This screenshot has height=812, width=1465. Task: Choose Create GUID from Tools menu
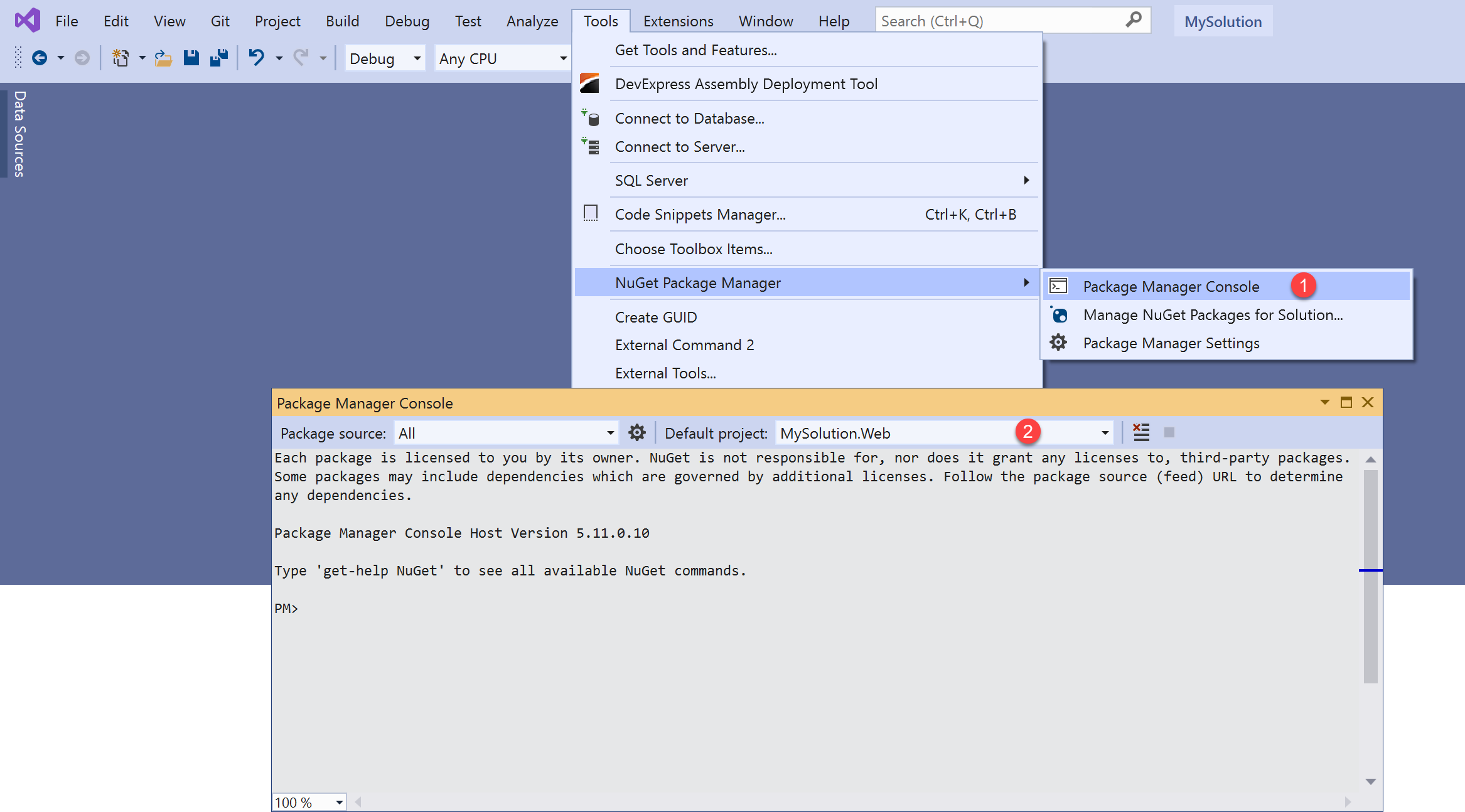[x=808, y=317]
